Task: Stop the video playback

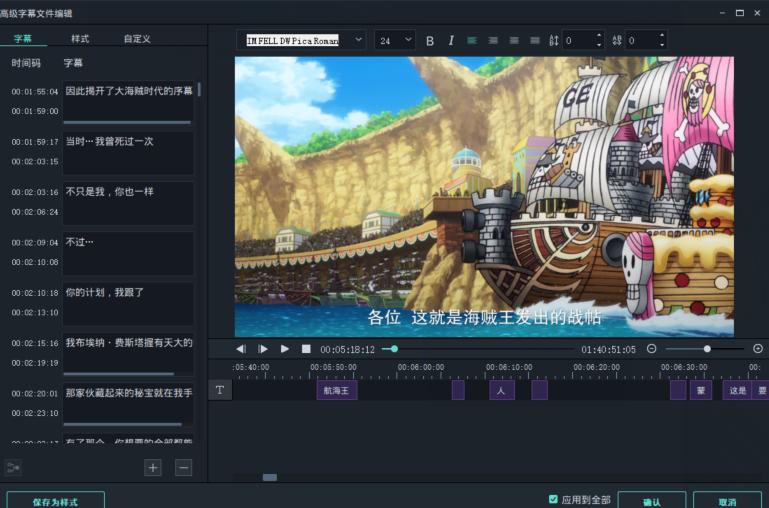Action: click(306, 349)
